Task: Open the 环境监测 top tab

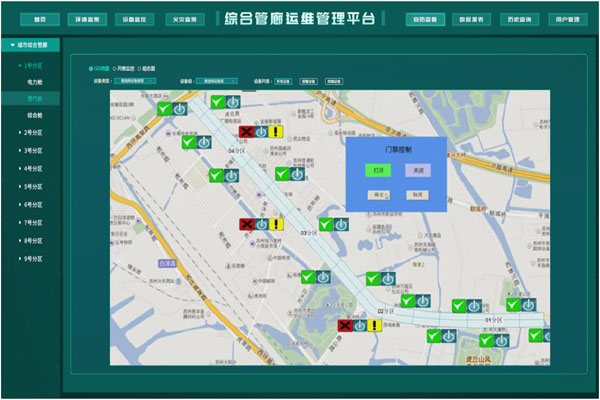Action: click(x=86, y=19)
